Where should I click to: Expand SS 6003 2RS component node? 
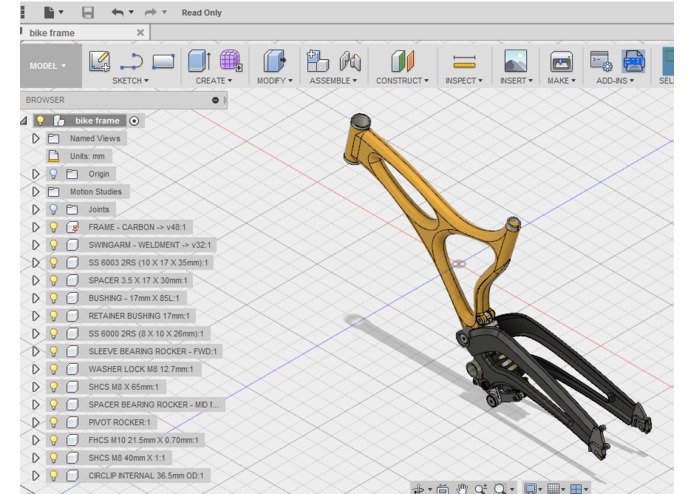(36, 262)
